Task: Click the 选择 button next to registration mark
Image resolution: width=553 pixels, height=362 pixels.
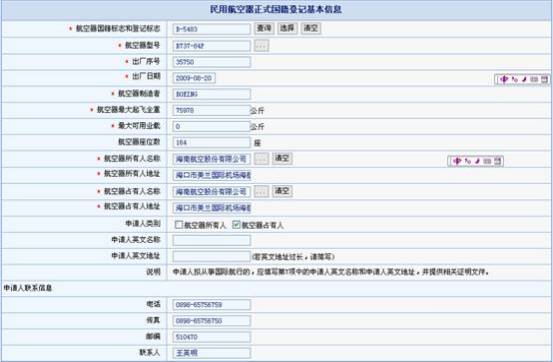Action: (287, 28)
